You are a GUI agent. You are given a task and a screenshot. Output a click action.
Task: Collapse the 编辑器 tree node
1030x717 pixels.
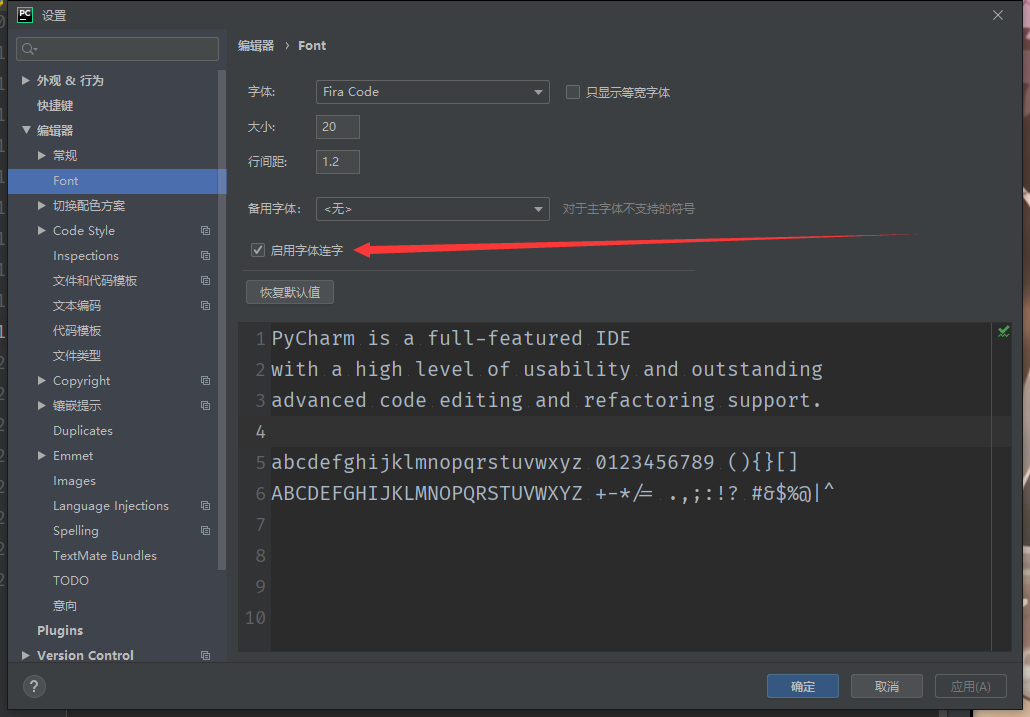(26, 130)
